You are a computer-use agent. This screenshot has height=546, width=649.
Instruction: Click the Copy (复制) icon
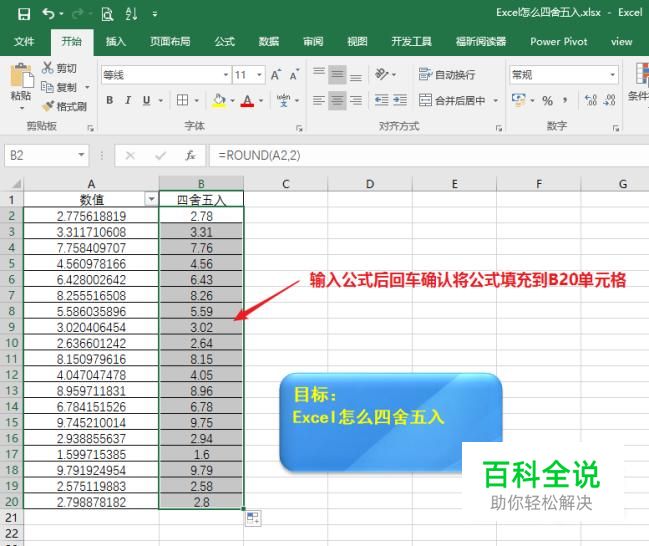[47, 87]
